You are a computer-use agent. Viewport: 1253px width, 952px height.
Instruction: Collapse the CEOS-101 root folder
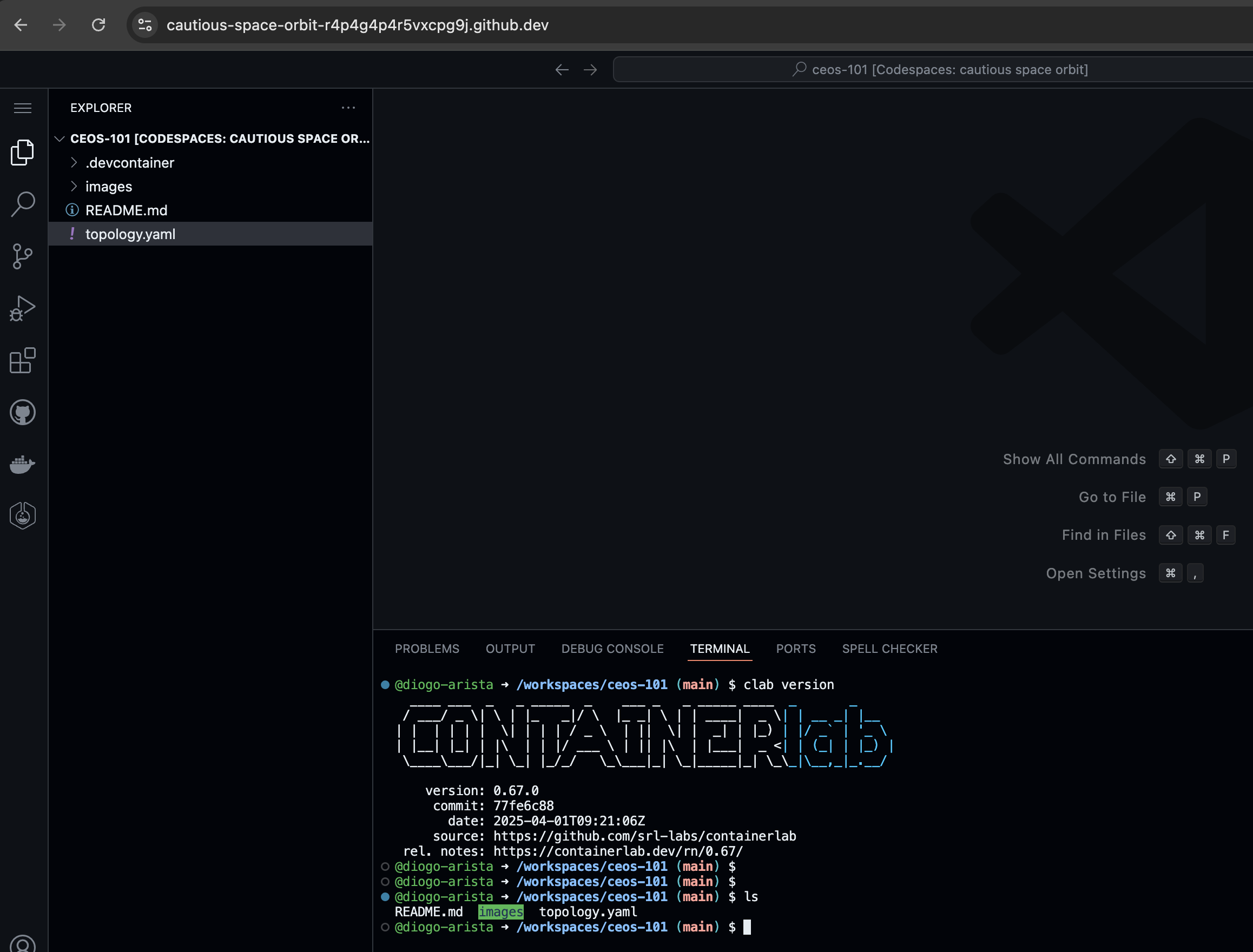[x=60, y=138]
